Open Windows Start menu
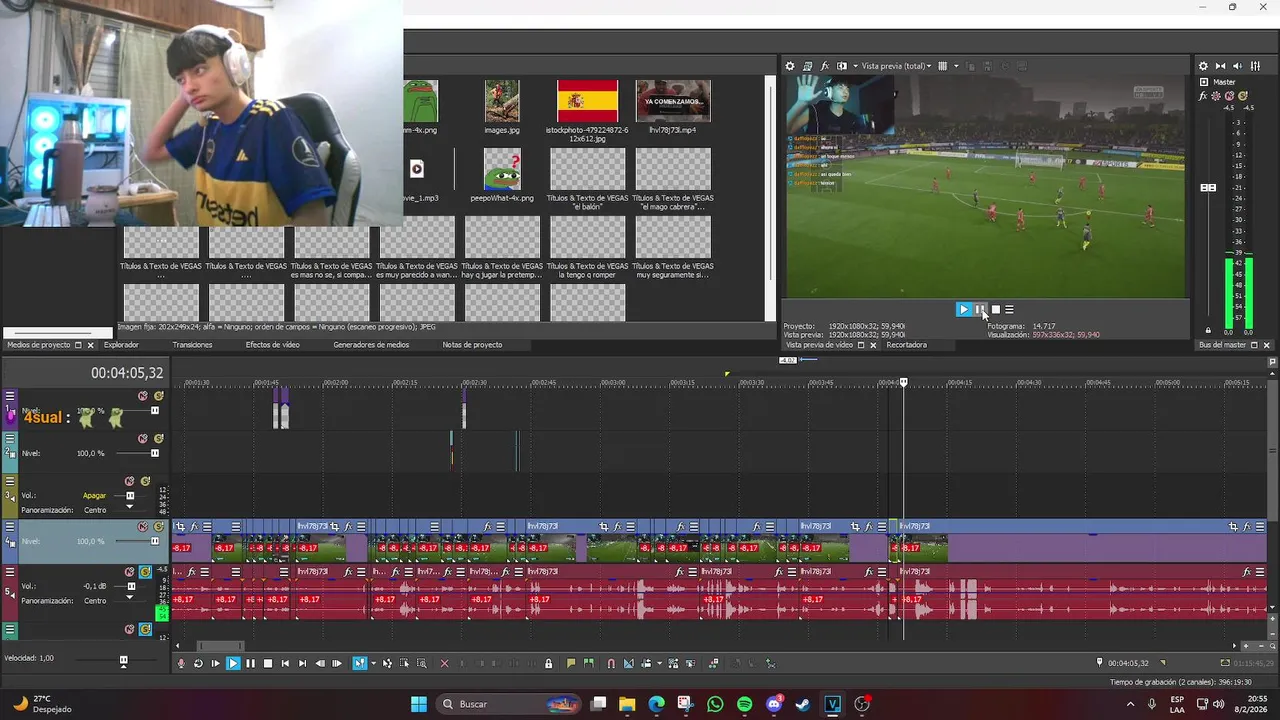Viewport: 1280px width, 720px height. 419,704
